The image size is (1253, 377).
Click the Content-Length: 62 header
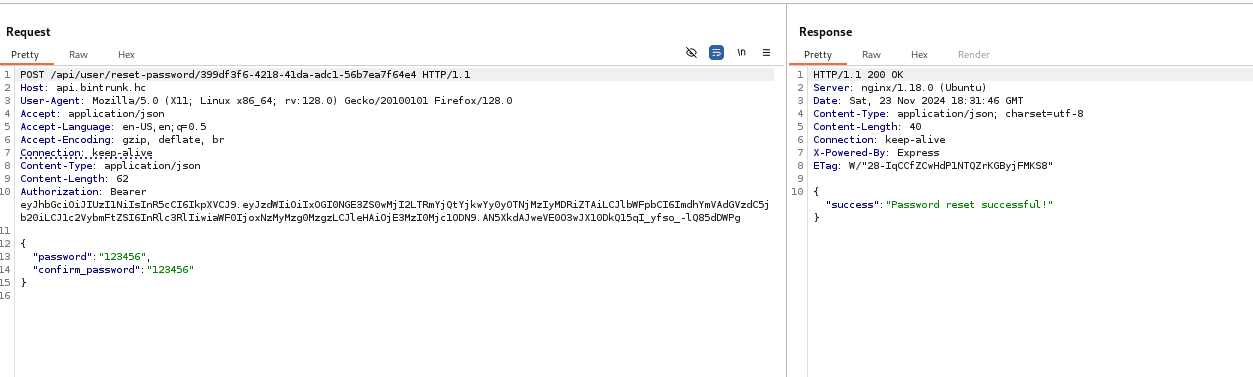point(74,179)
